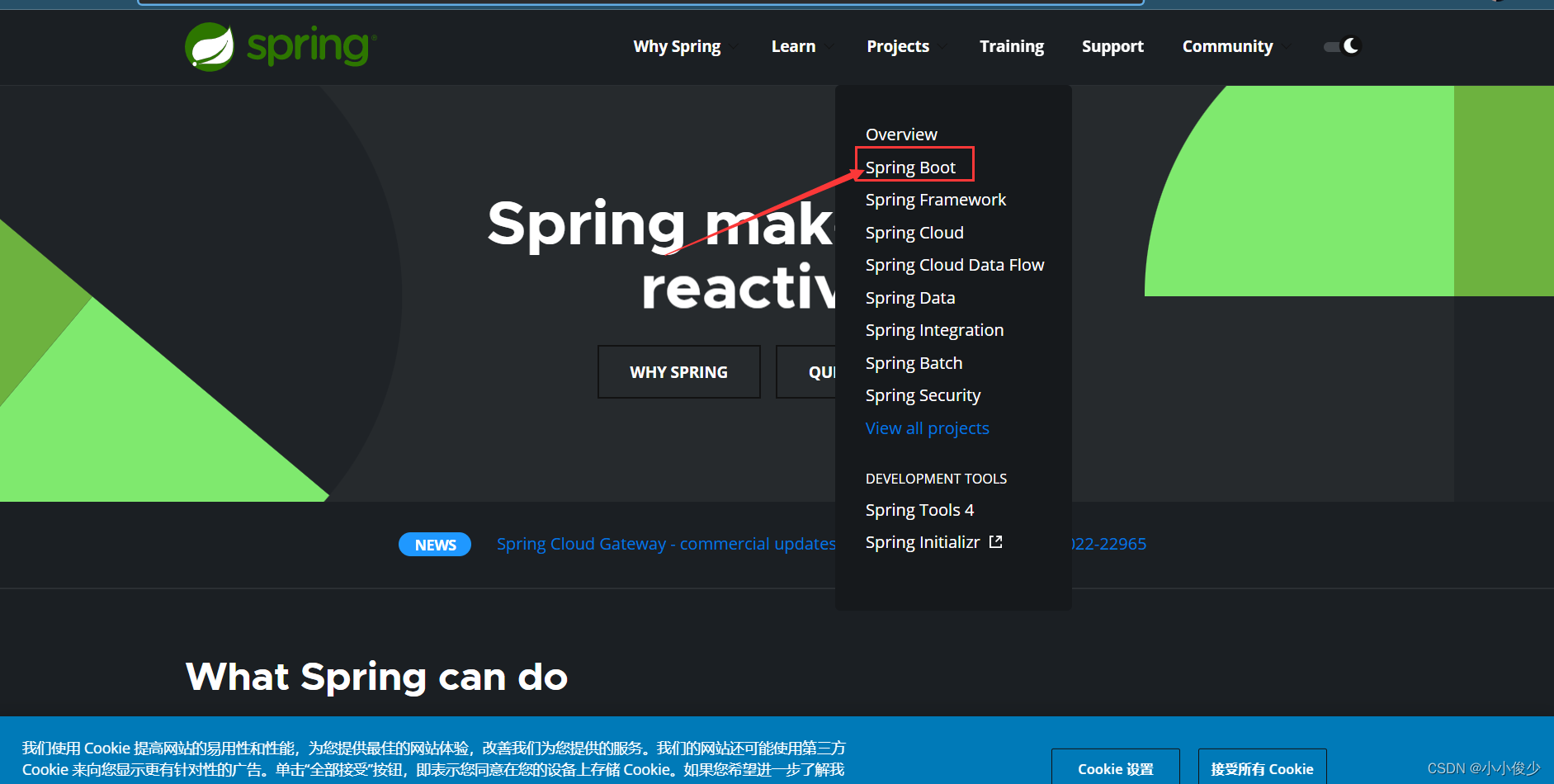Select Overview in the Projects dropdown
This screenshot has height=784, width=1554.
pyautogui.click(x=901, y=135)
